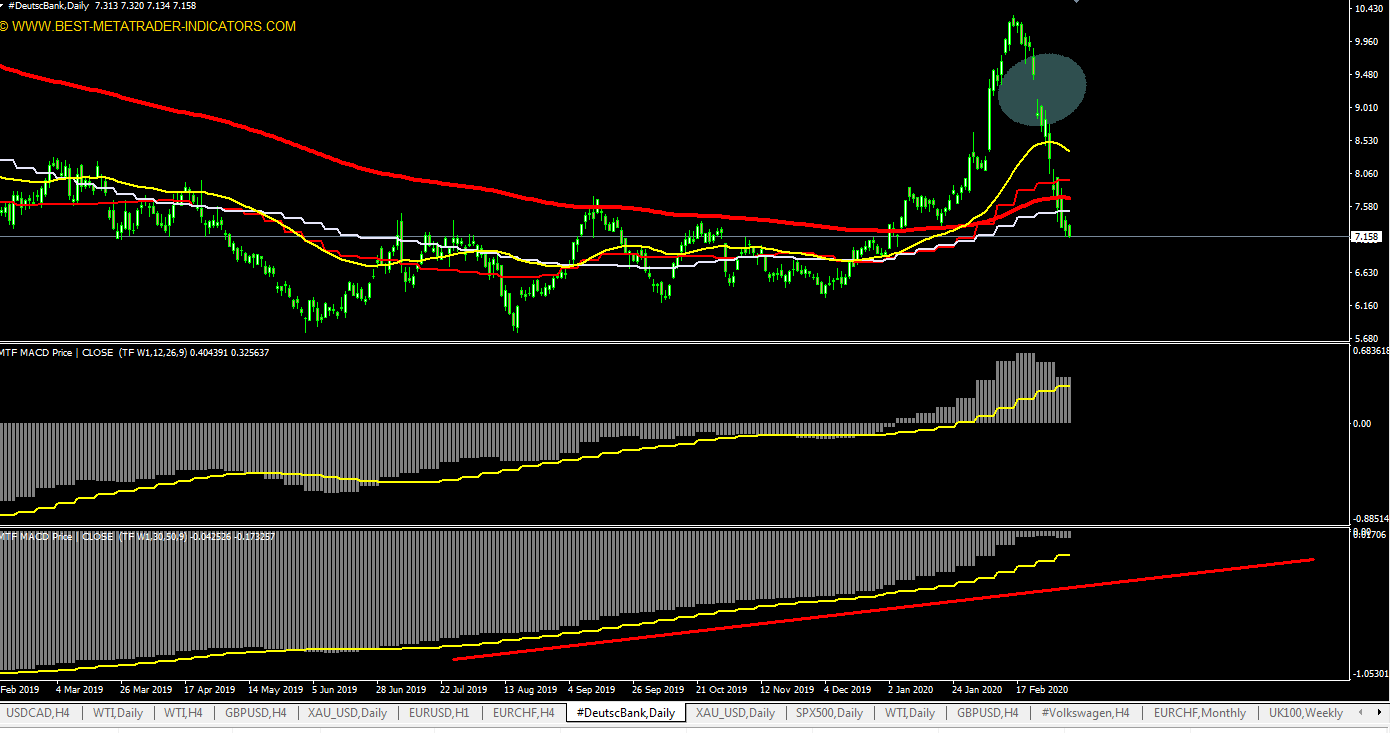Open the UK100,Weekly chart tab
The height and width of the screenshot is (733, 1390).
[1305, 713]
